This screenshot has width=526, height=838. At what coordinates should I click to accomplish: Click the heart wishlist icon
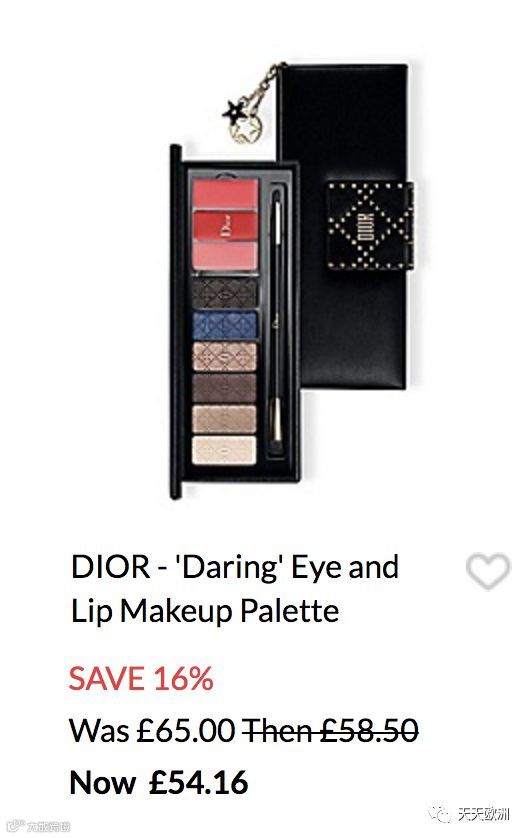click(488, 571)
